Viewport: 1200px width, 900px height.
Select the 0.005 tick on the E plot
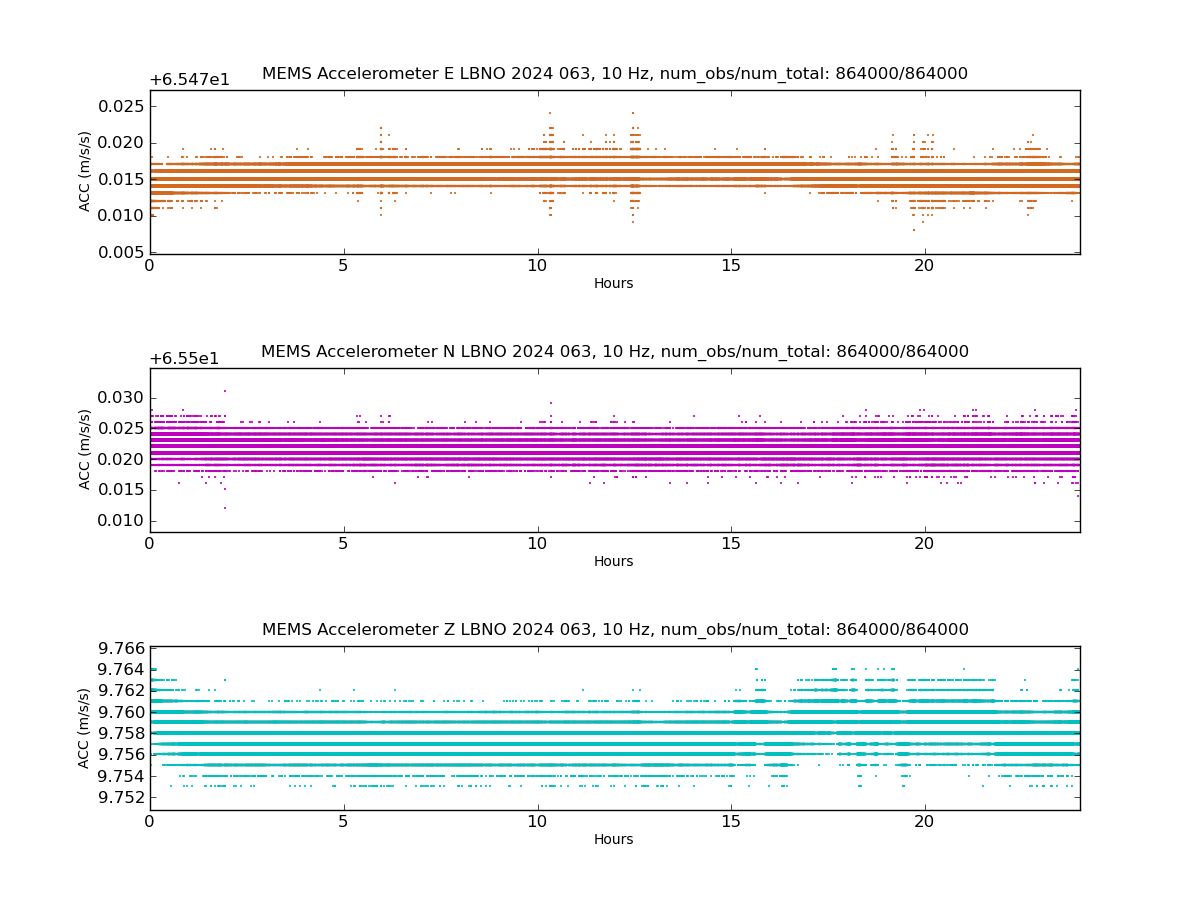tap(120, 252)
